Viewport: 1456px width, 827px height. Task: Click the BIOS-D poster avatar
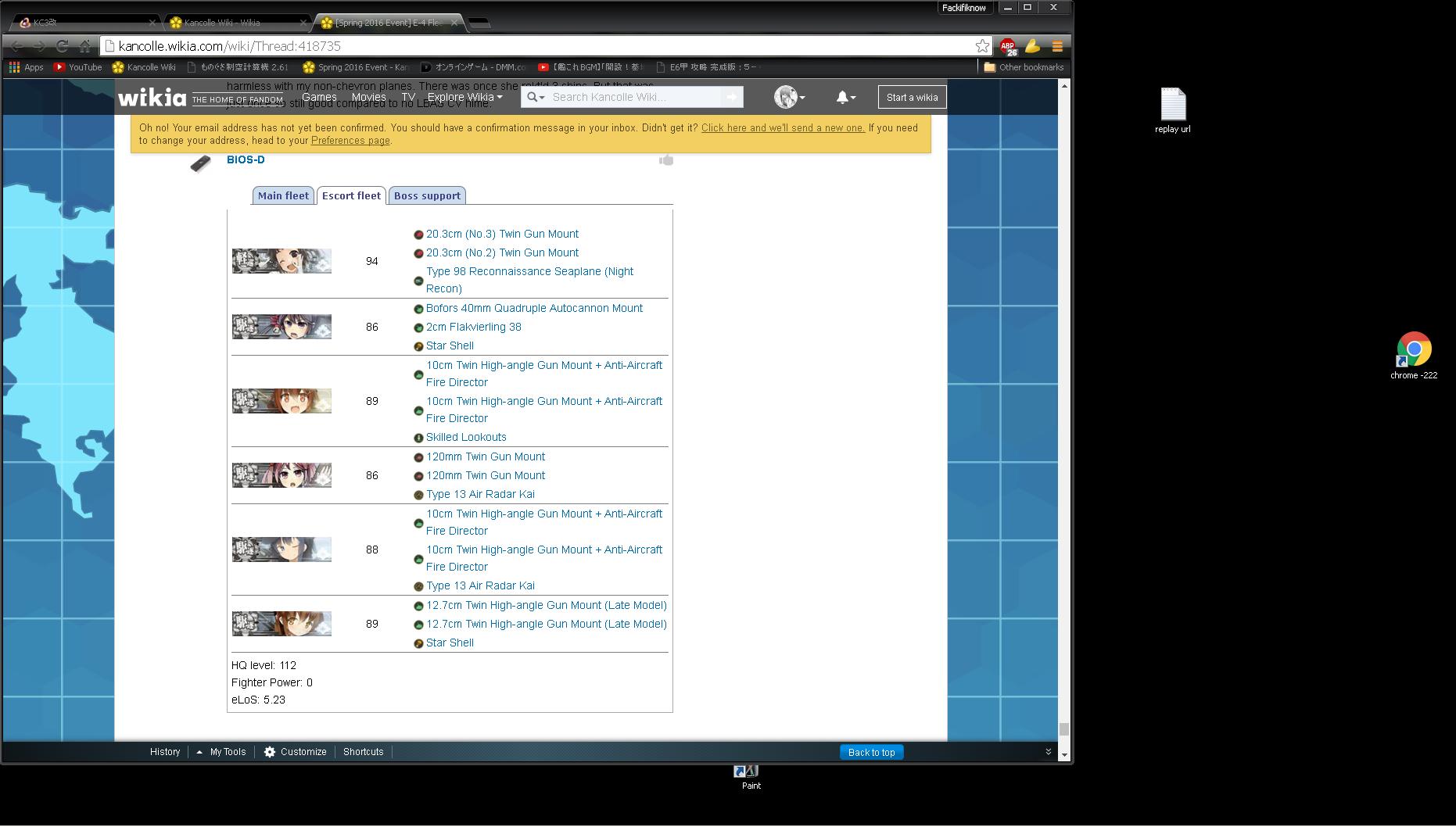(200, 163)
